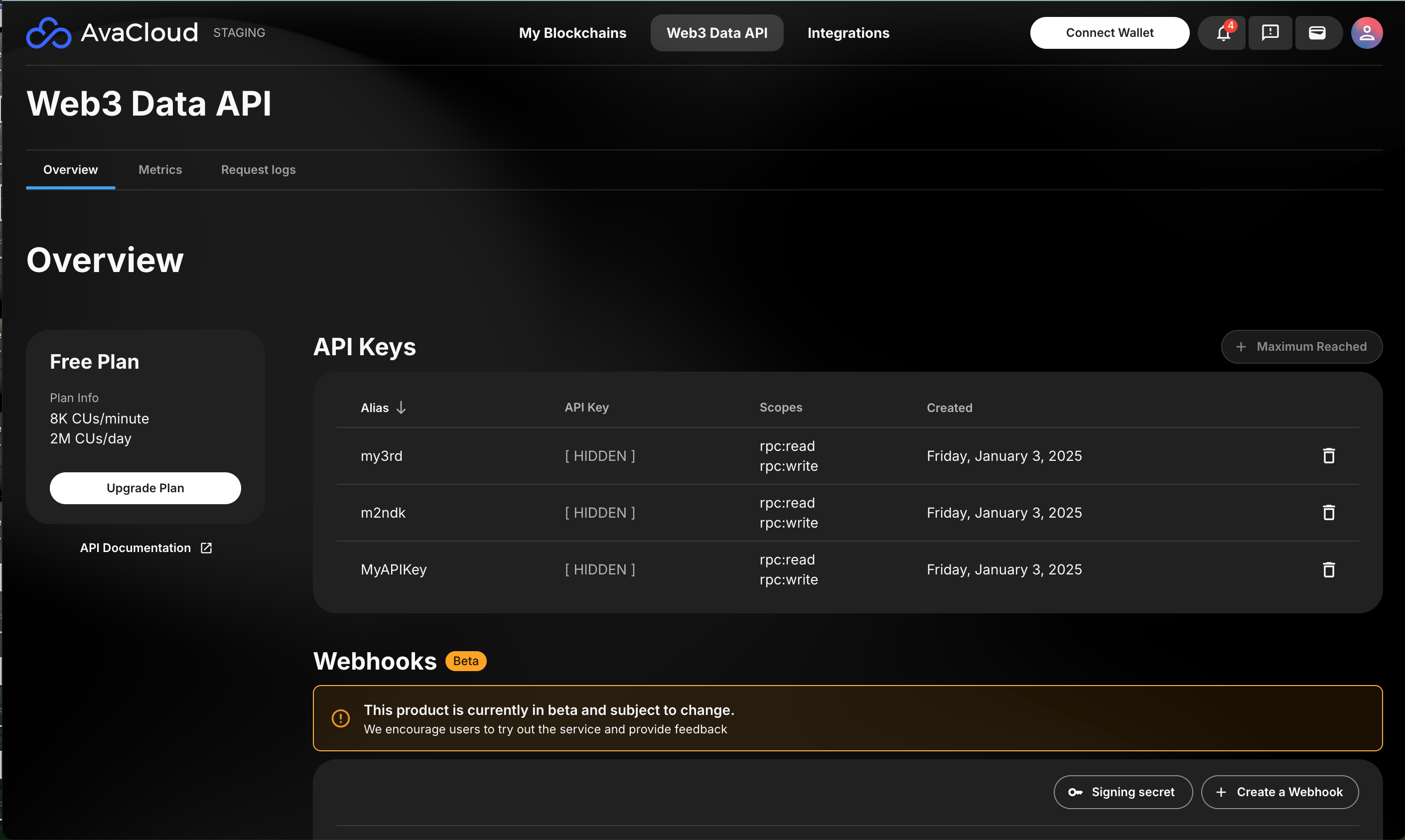Switch to the Metrics tab
Image resolution: width=1405 pixels, height=840 pixels.
[x=160, y=170]
